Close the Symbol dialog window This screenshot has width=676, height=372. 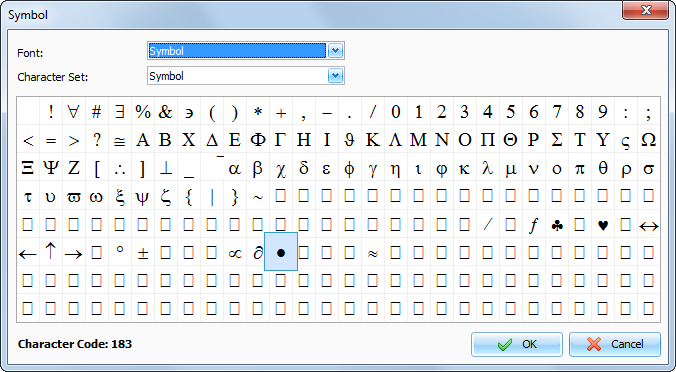point(645,10)
